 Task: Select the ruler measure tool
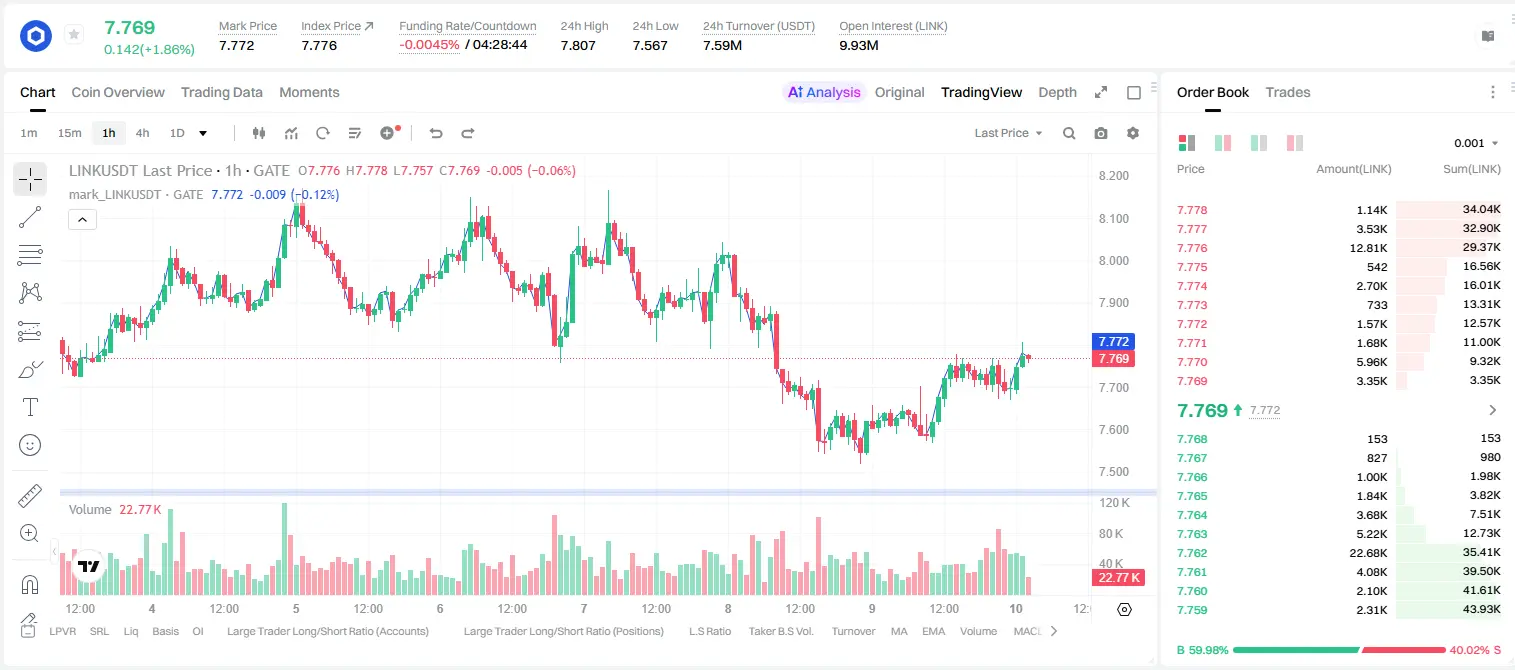click(30, 495)
